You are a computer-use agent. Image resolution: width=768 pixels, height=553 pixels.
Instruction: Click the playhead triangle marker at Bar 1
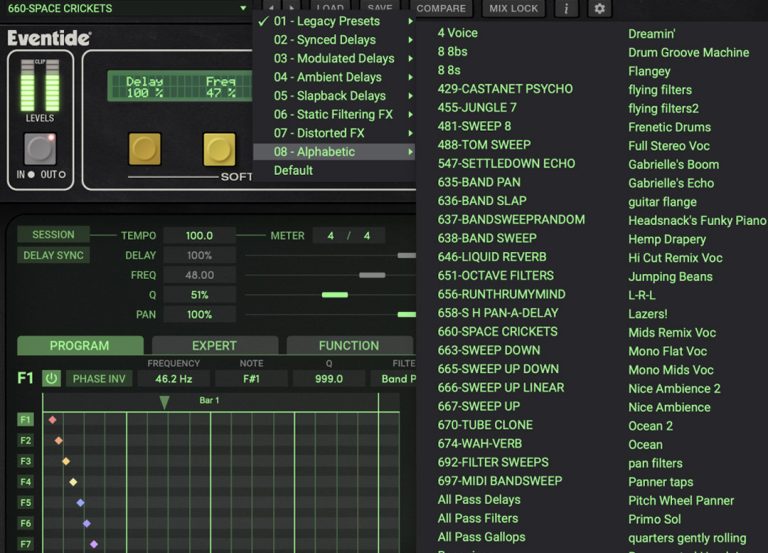coord(164,402)
